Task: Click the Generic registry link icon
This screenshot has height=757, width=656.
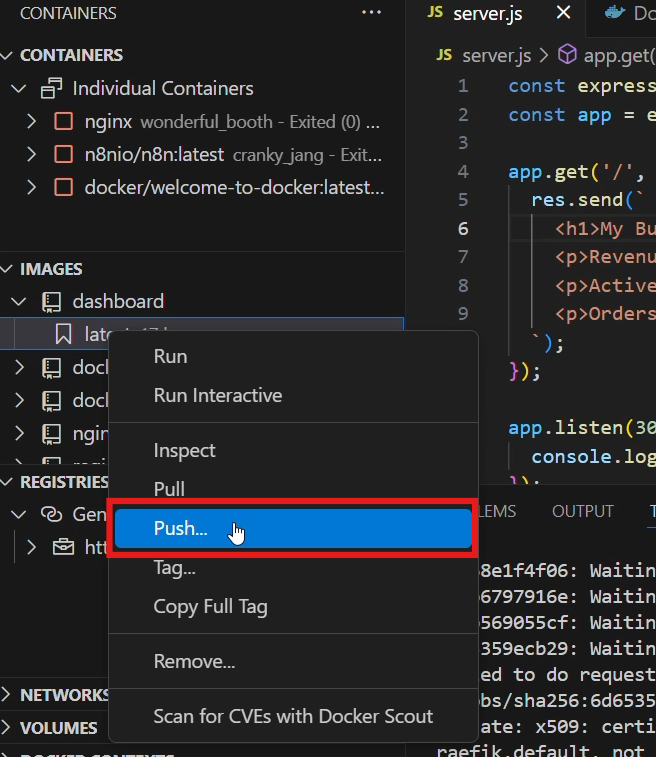Action: [52, 514]
